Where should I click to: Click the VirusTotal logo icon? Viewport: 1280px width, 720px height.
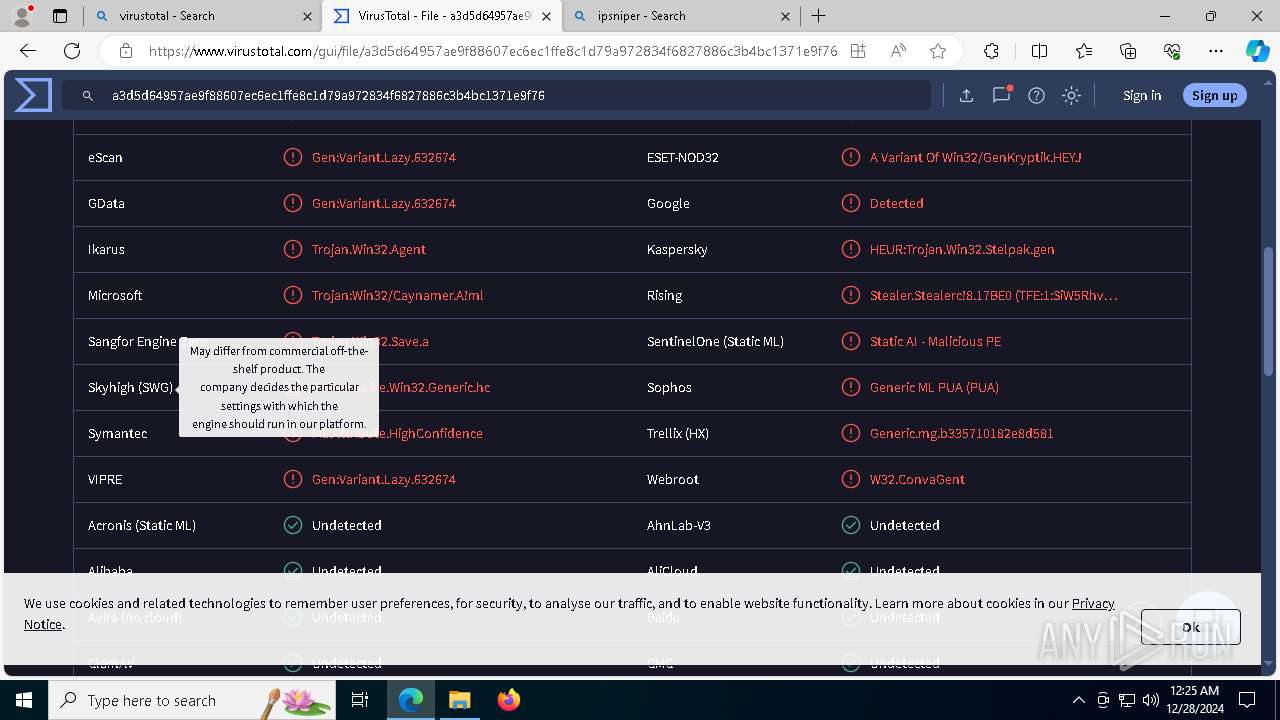click(33, 95)
